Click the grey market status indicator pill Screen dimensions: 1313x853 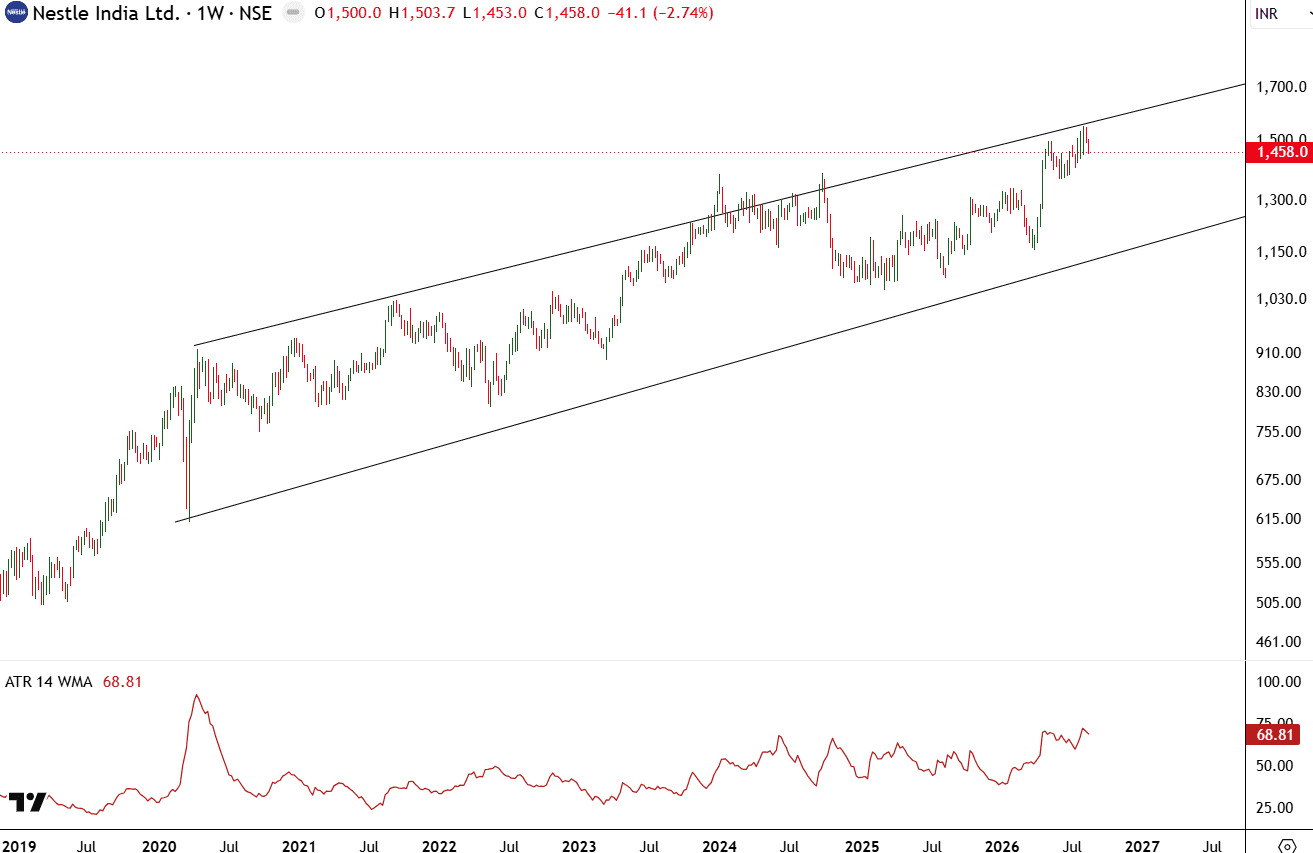pos(292,13)
